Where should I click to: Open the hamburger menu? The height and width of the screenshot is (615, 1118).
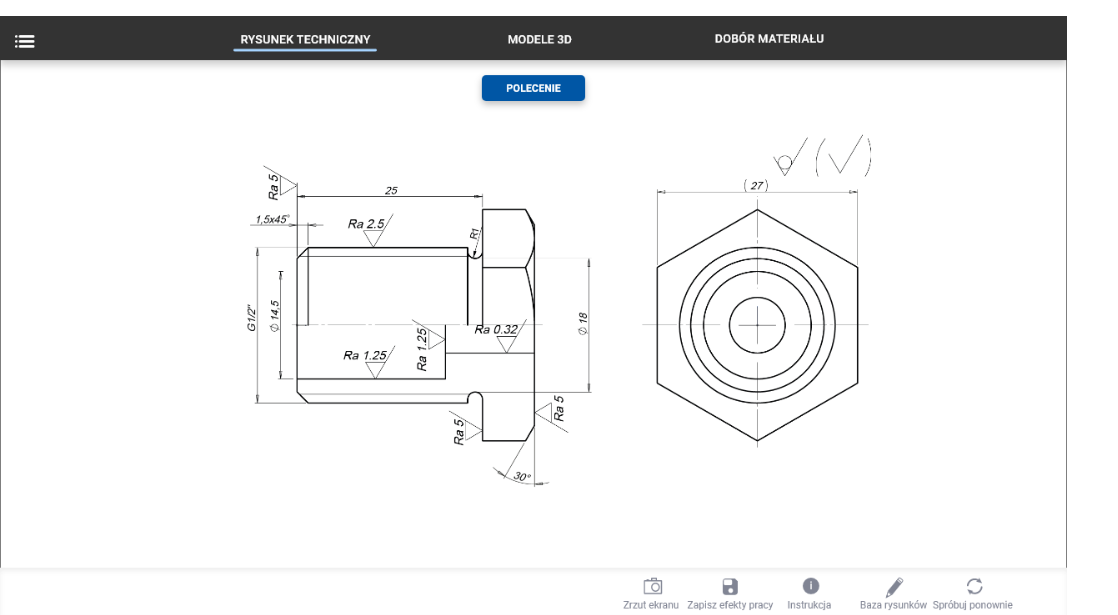(24, 41)
